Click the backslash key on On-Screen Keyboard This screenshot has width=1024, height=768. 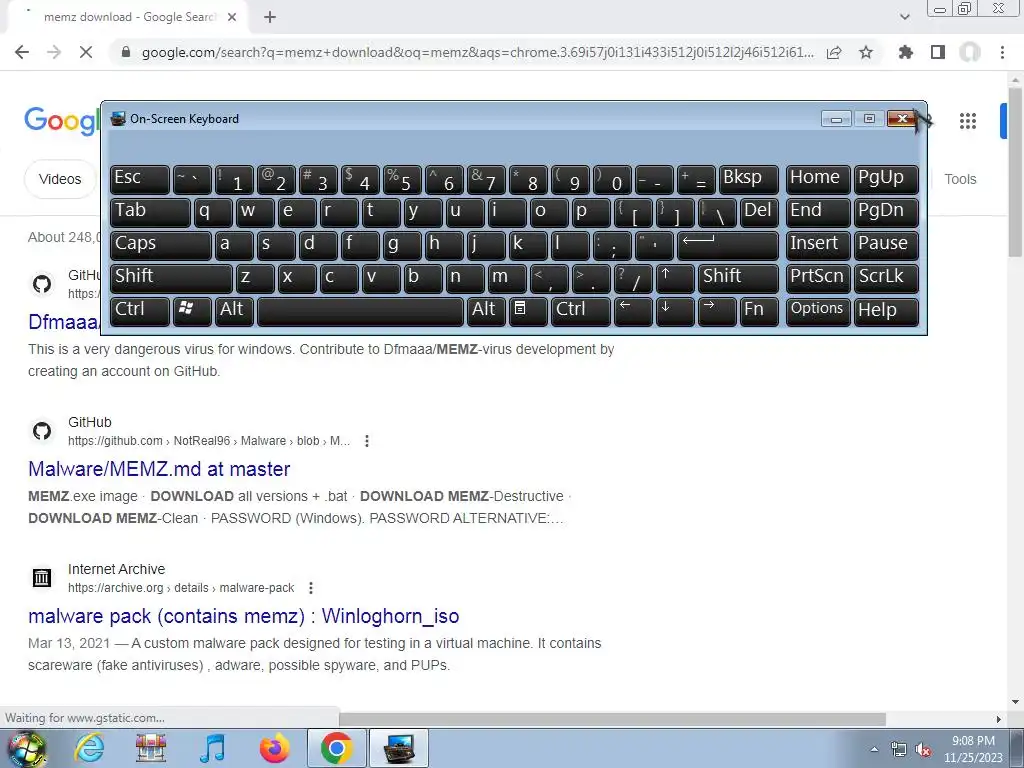716,212
